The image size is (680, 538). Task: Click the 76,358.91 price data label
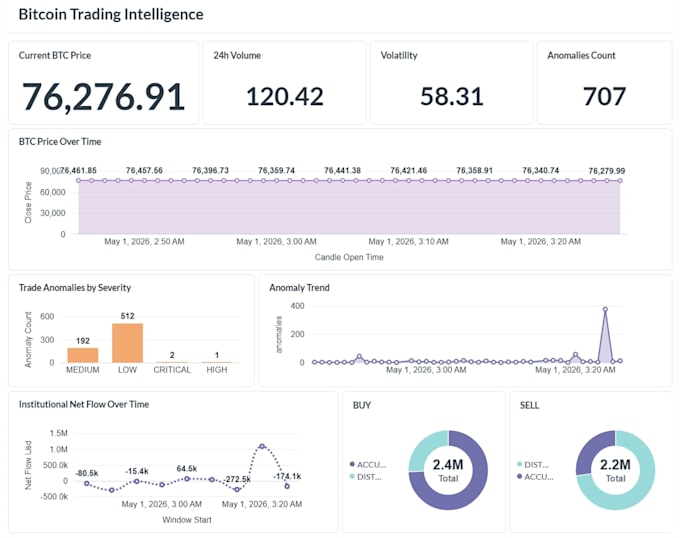[474, 170]
